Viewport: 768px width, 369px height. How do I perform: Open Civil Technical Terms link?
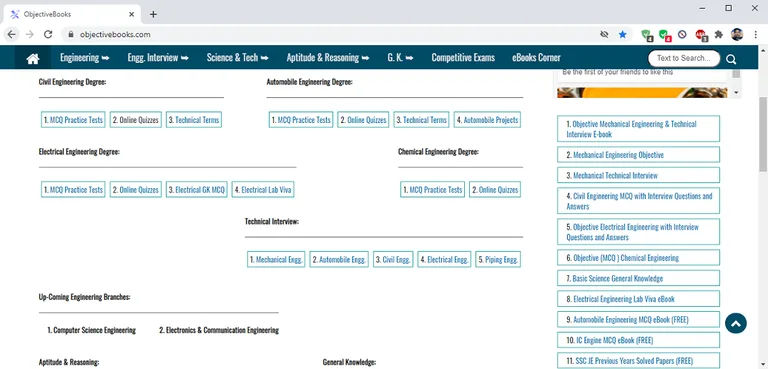coord(193,120)
